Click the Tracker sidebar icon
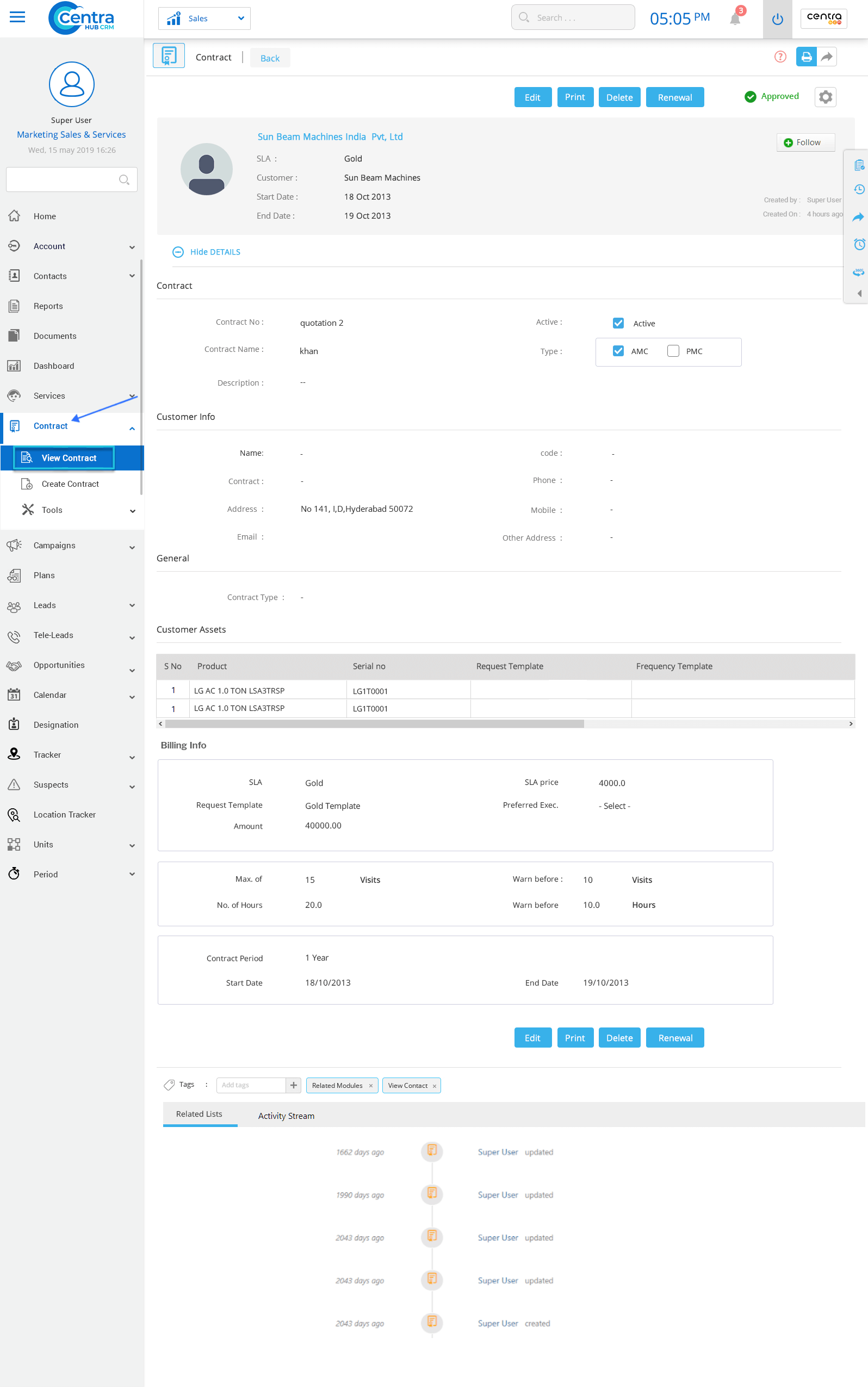This screenshot has width=868, height=1387. click(14, 754)
